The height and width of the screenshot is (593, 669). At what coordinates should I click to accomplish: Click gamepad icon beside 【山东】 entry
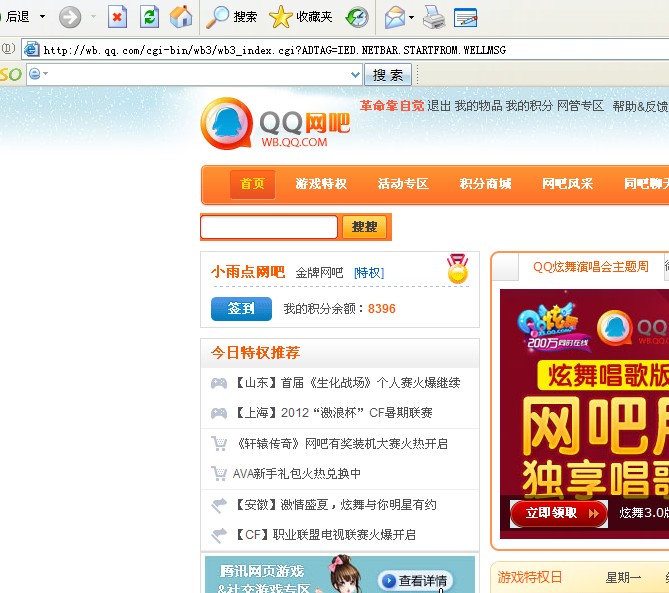pos(219,383)
